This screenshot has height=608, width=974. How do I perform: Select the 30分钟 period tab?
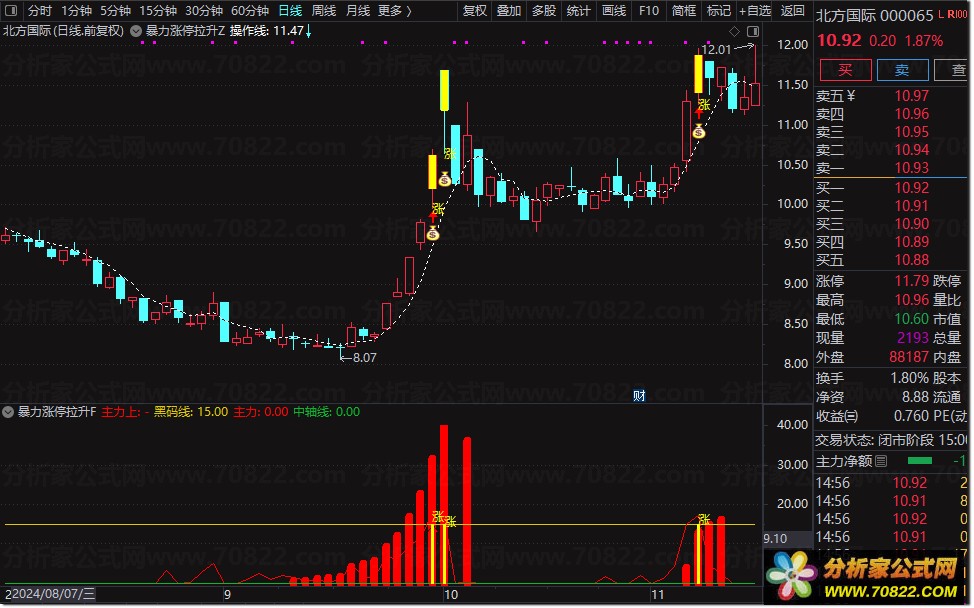point(204,11)
